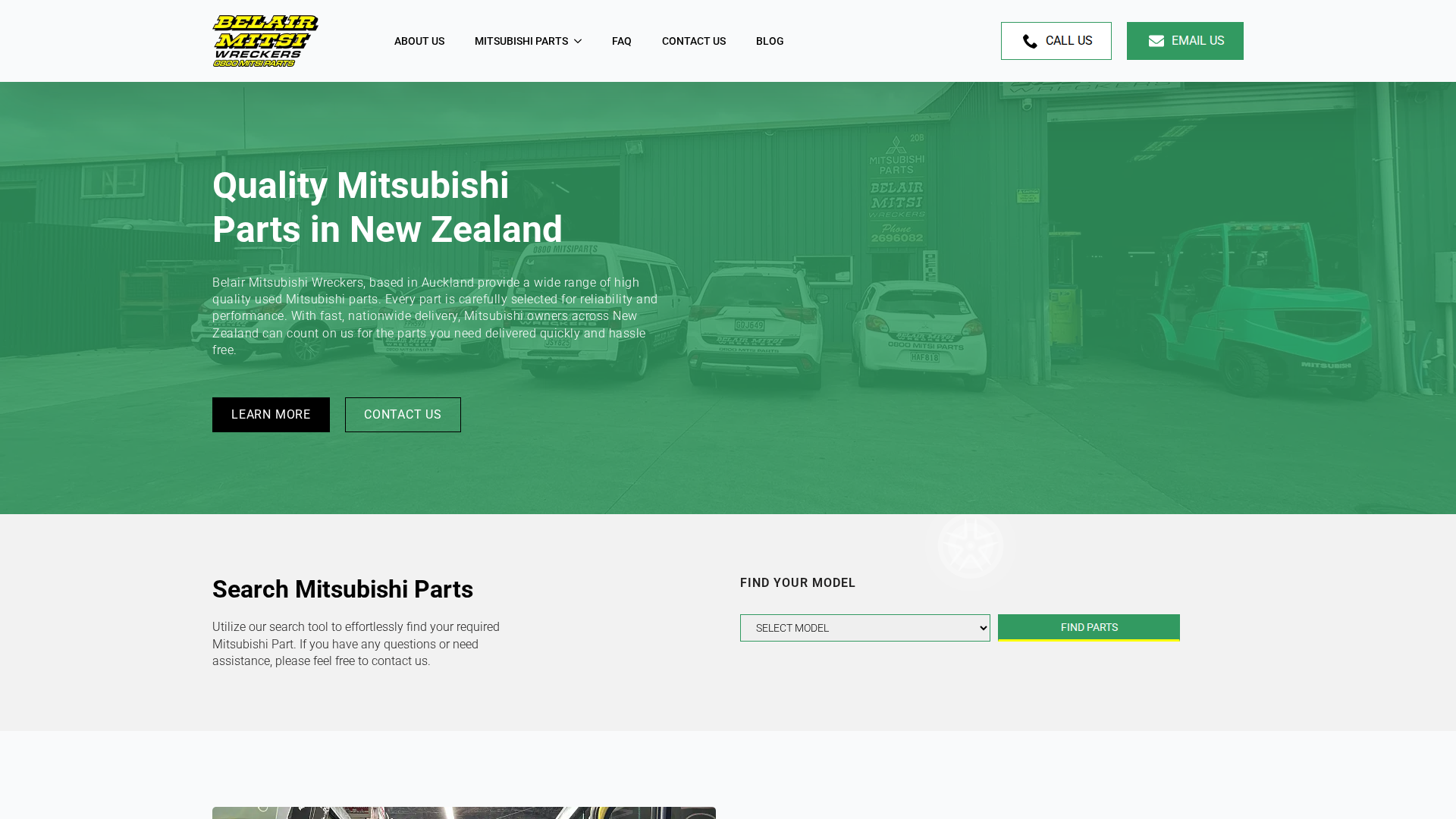Screen dimensions: 1456x819
Task: Expand the Mitsubishi Parts menu chevron
Action: coord(577,42)
